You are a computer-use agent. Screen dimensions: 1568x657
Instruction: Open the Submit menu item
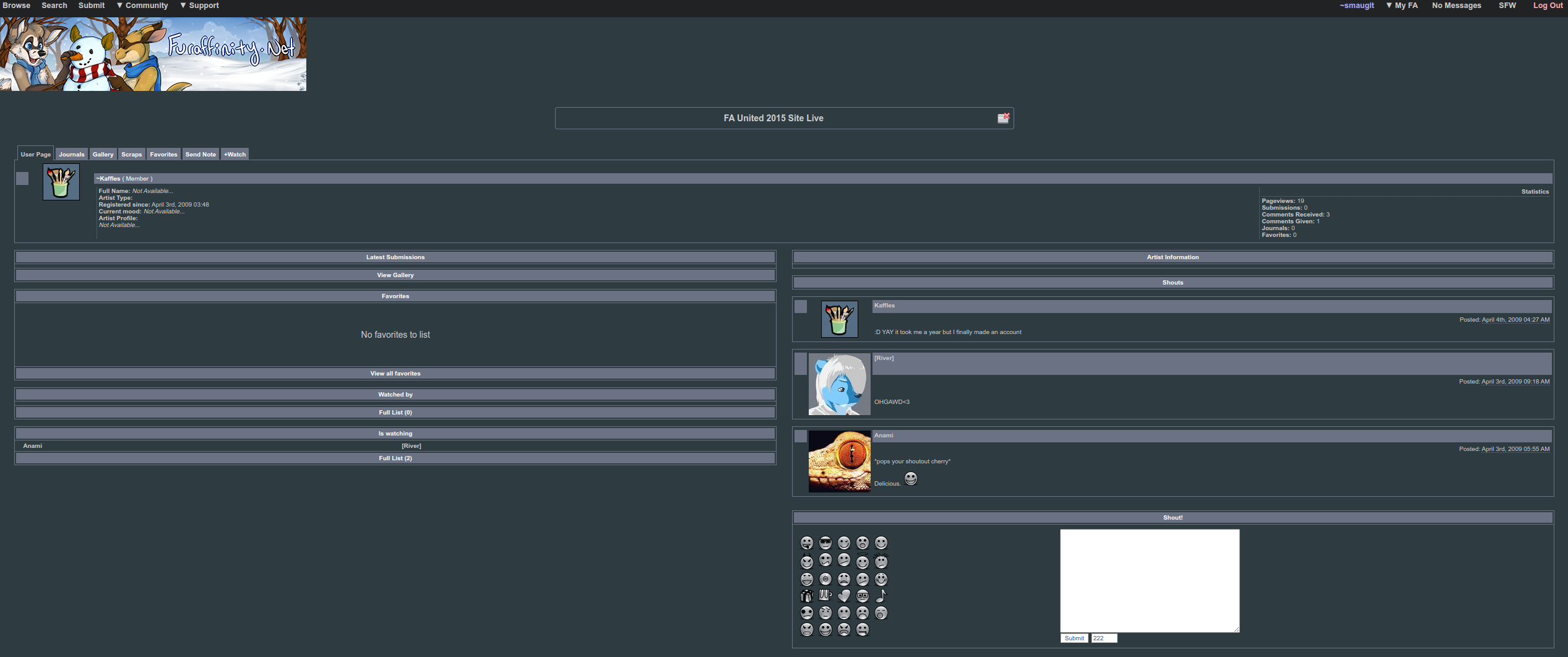coord(92,6)
